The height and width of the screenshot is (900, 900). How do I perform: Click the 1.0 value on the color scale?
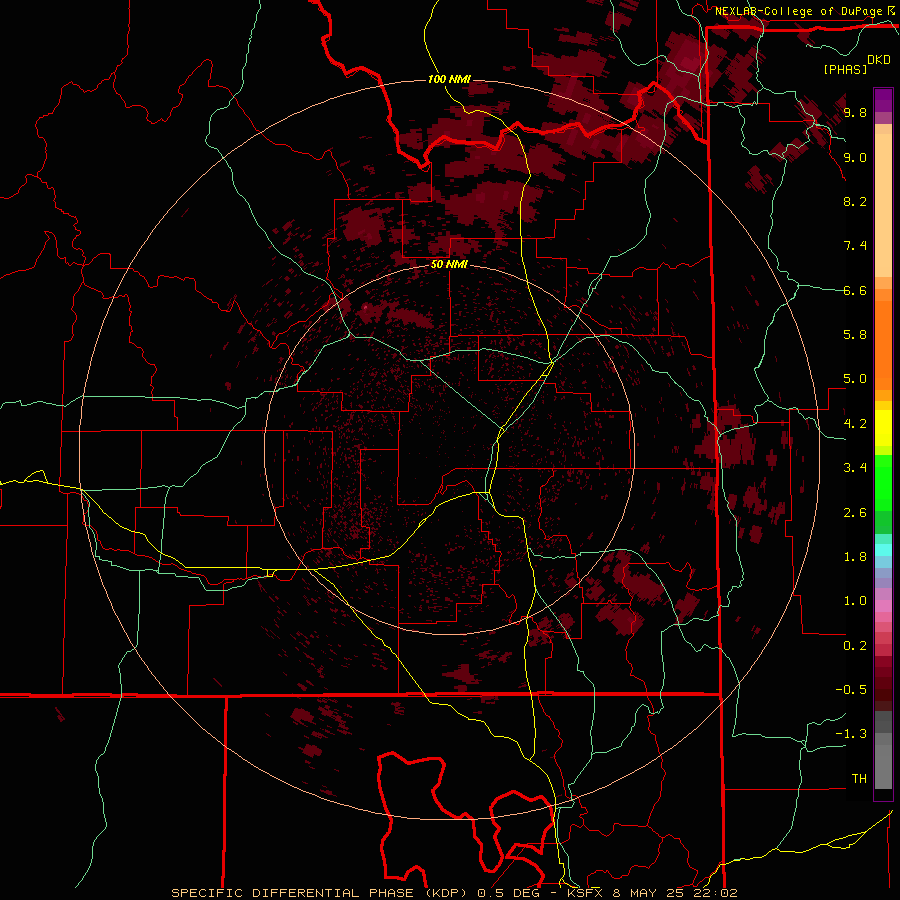[x=855, y=601]
